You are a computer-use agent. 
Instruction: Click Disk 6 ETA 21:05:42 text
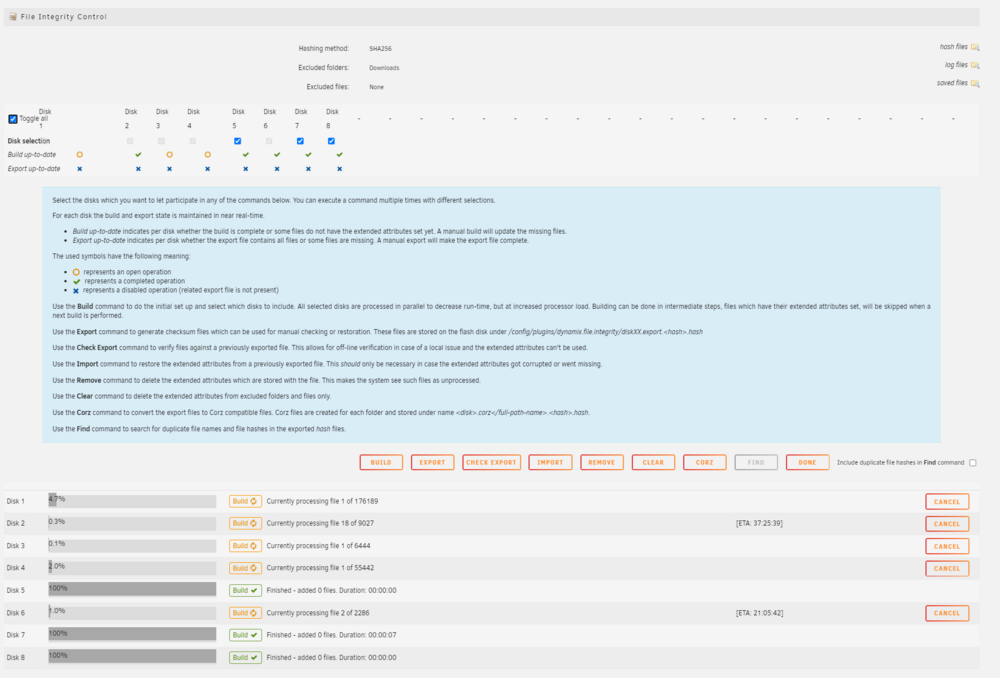tap(759, 613)
